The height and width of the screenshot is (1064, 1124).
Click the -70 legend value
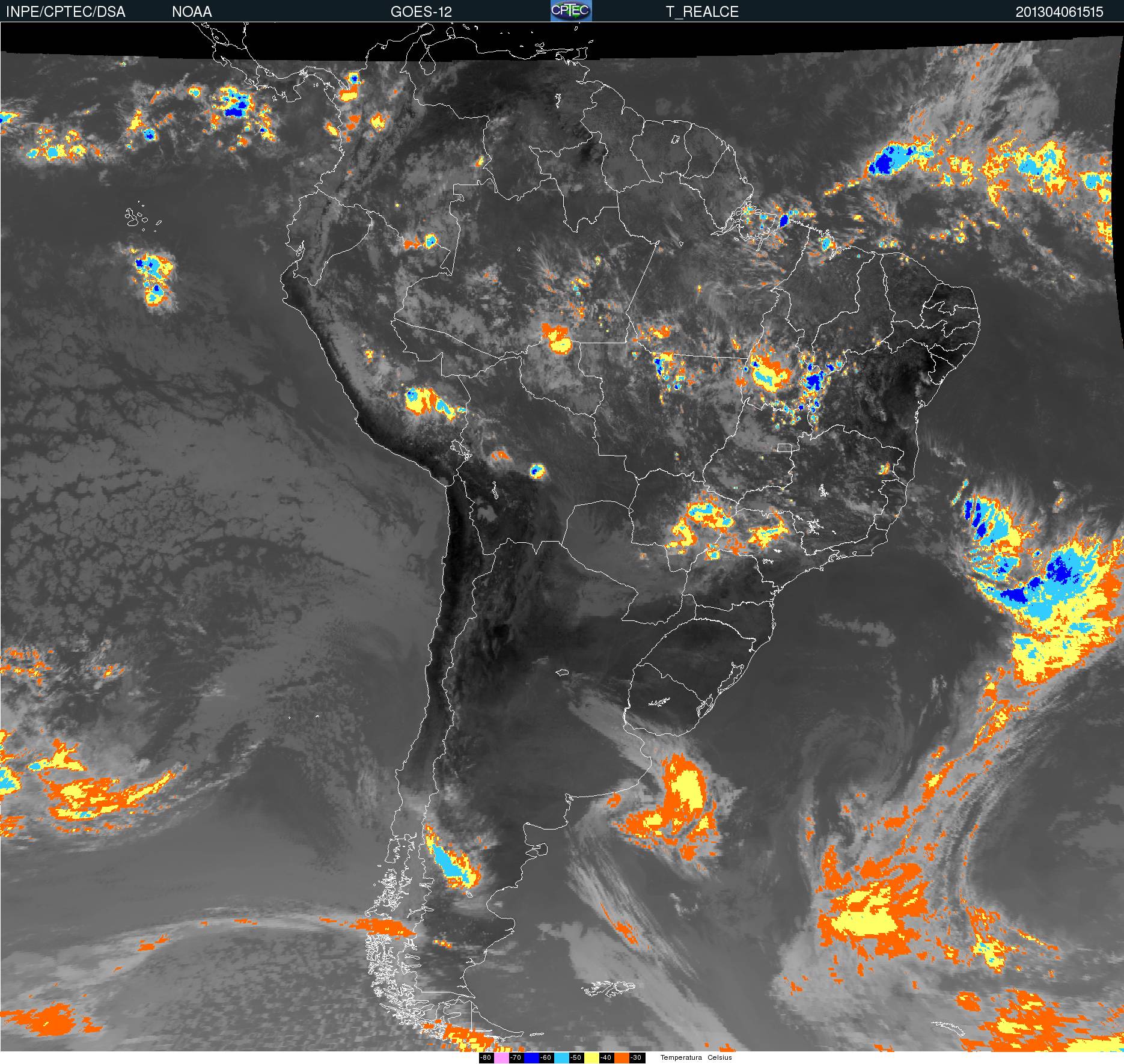tap(516, 1057)
